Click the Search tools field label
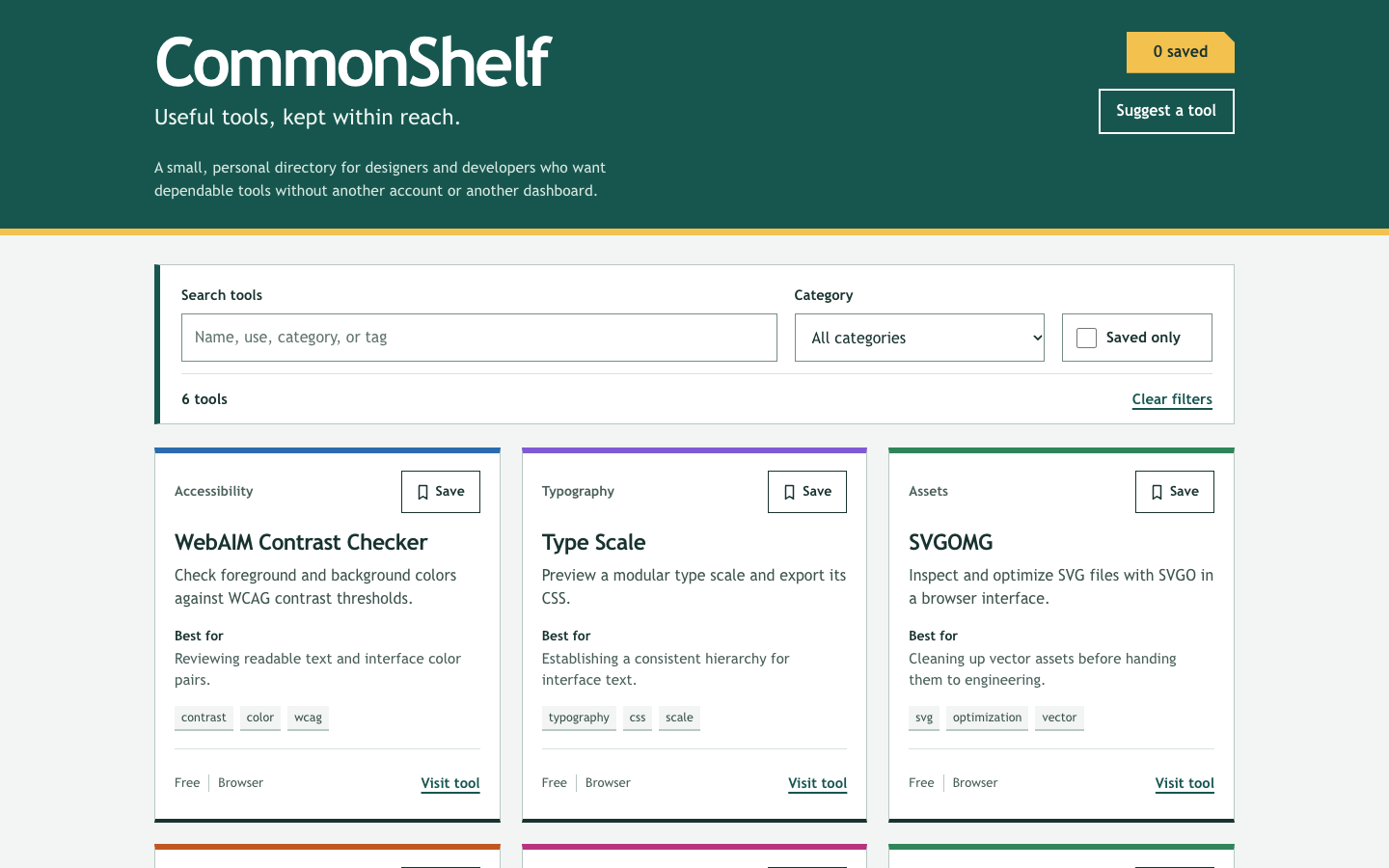This screenshot has width=1389, height=868. tap(222, 295)
